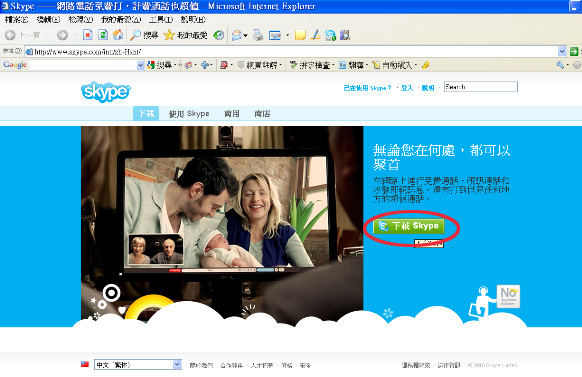Open the Favorites menu in menu bar
Viewport: 582px width, 377px height.
pos(121,19)
